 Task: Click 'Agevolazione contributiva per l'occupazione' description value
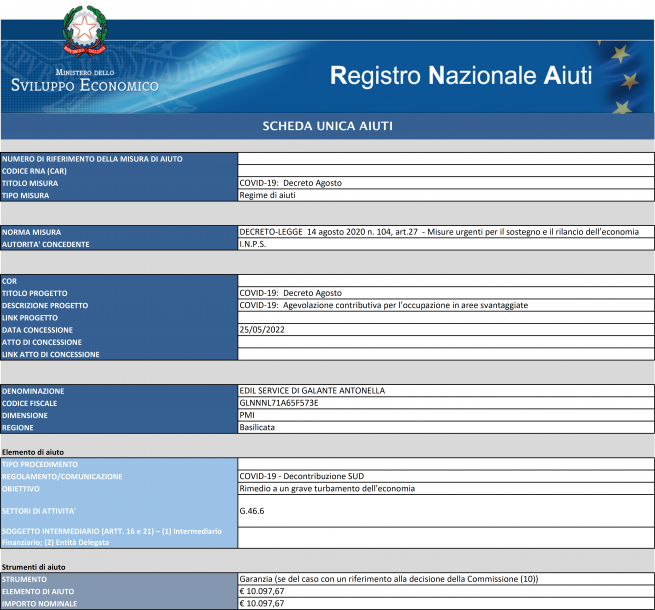tap(383, 305)
